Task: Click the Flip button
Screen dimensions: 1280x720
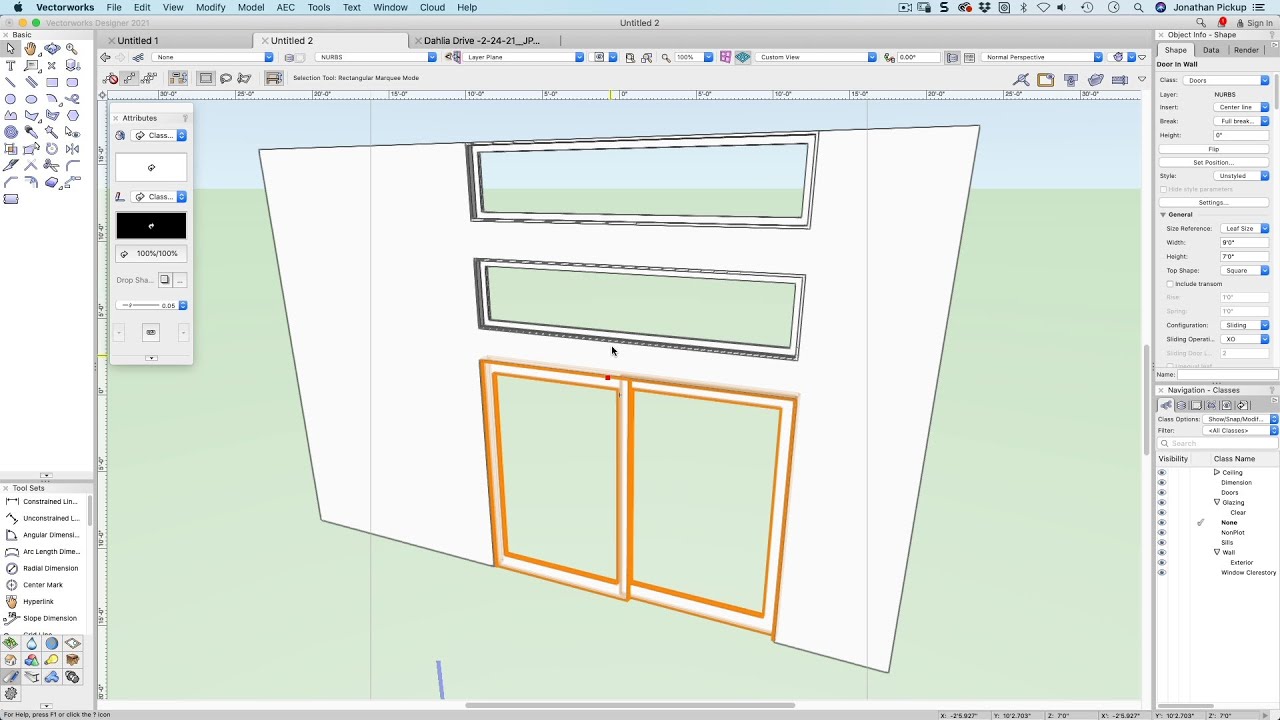Action: [1213, 149]
